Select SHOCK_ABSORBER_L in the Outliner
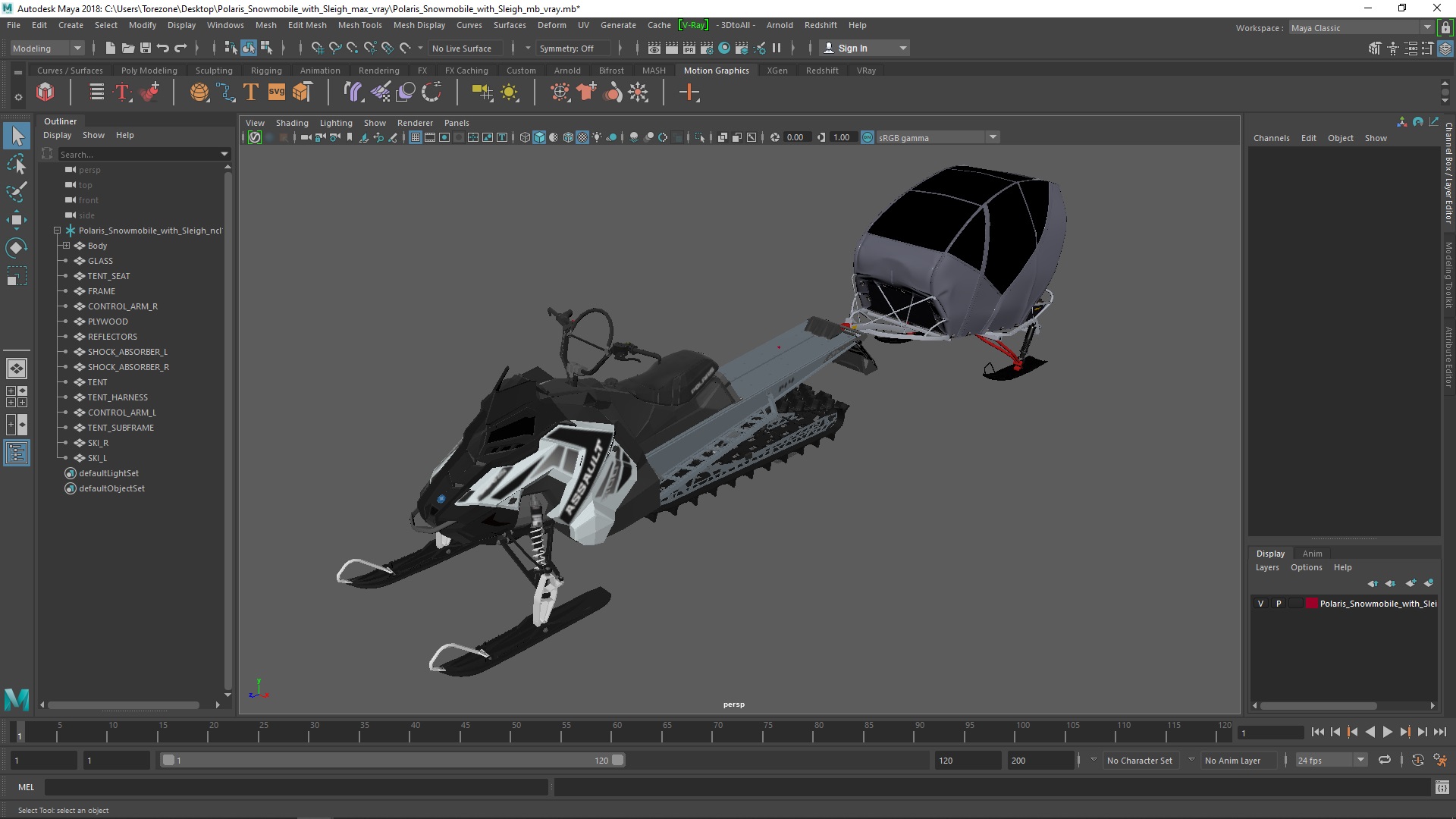 [x=127, y=352]
